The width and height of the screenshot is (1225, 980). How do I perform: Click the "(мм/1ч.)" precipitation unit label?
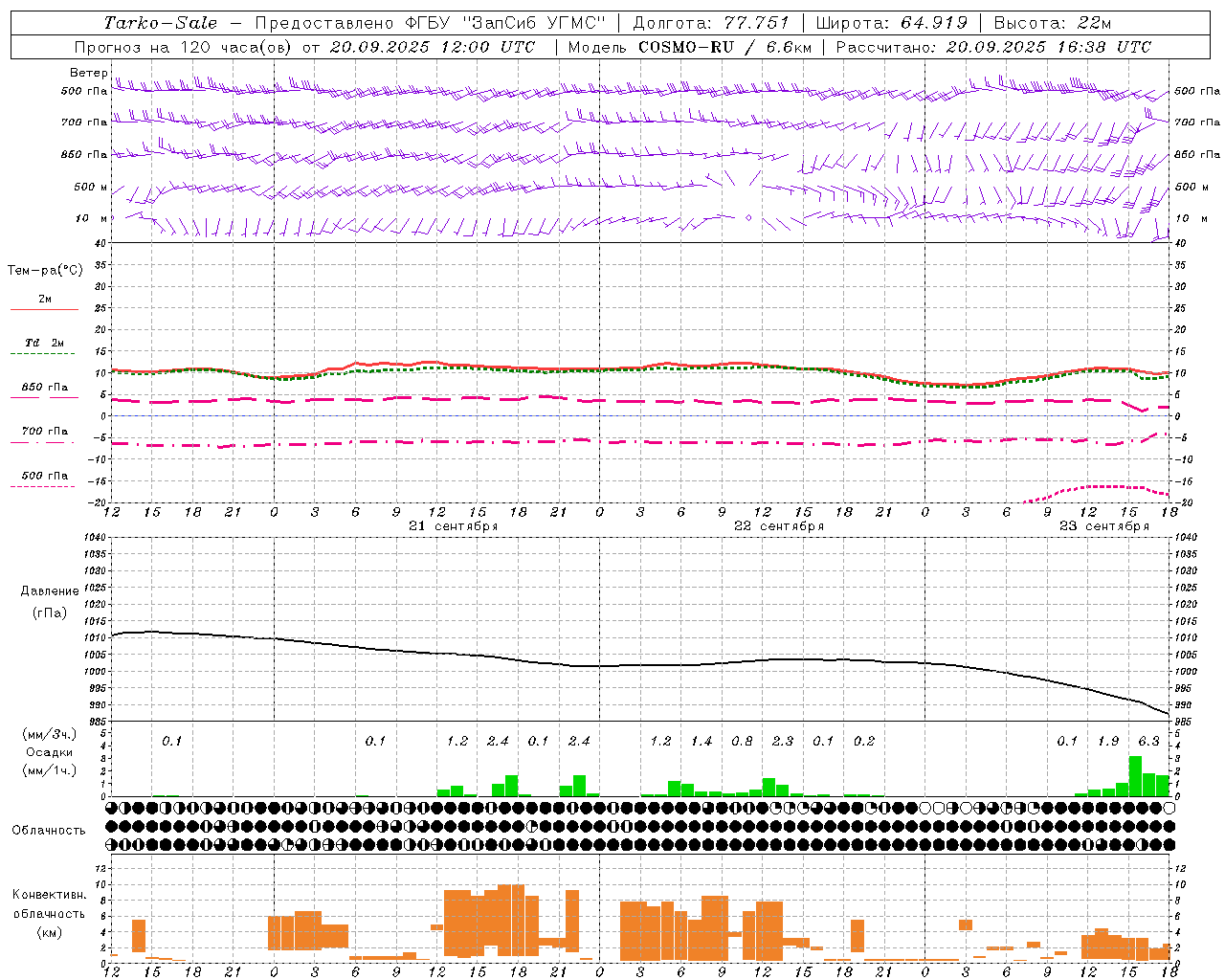(50, 770)
